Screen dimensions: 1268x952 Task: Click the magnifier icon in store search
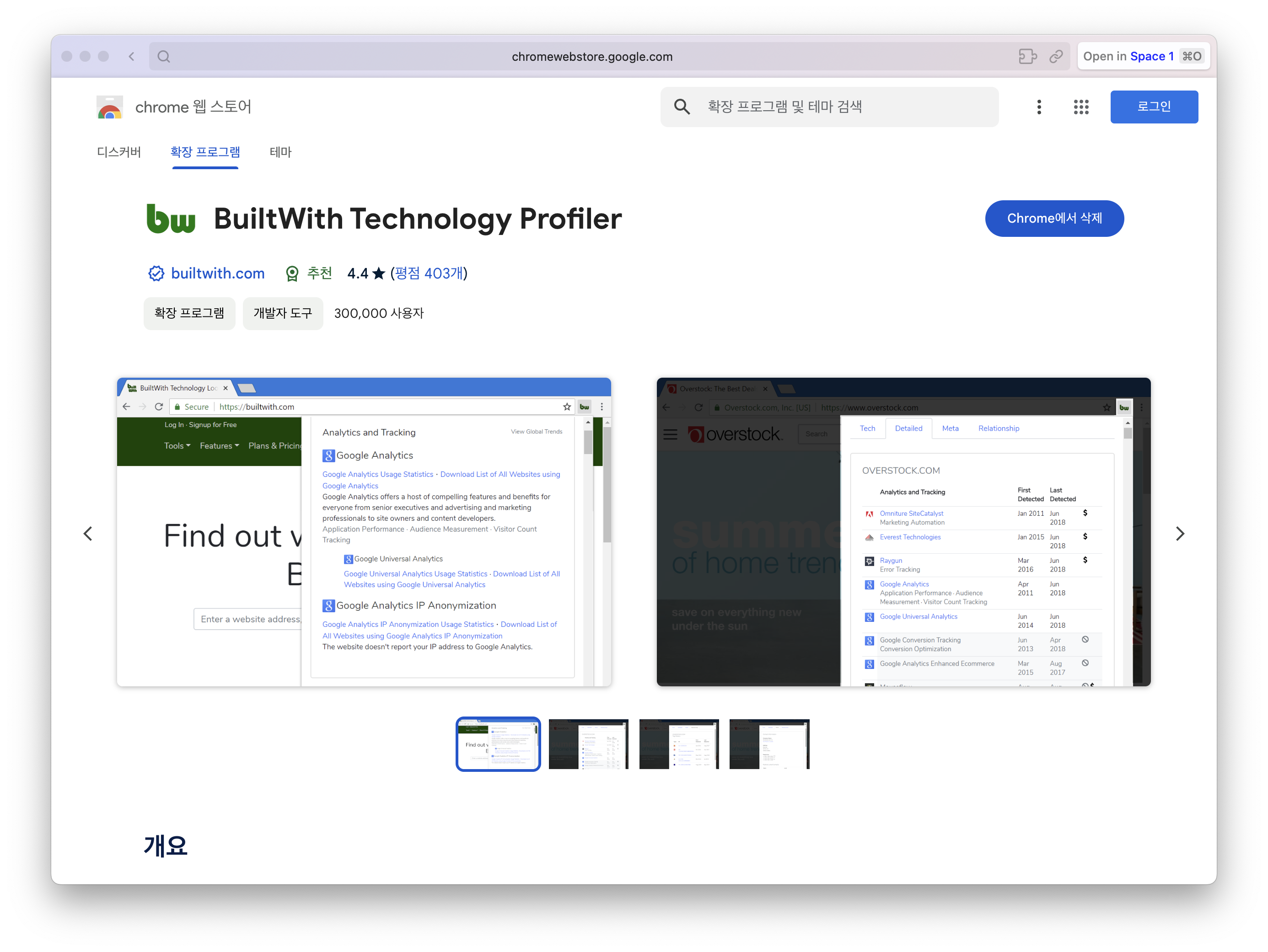[x=682, y=107]
